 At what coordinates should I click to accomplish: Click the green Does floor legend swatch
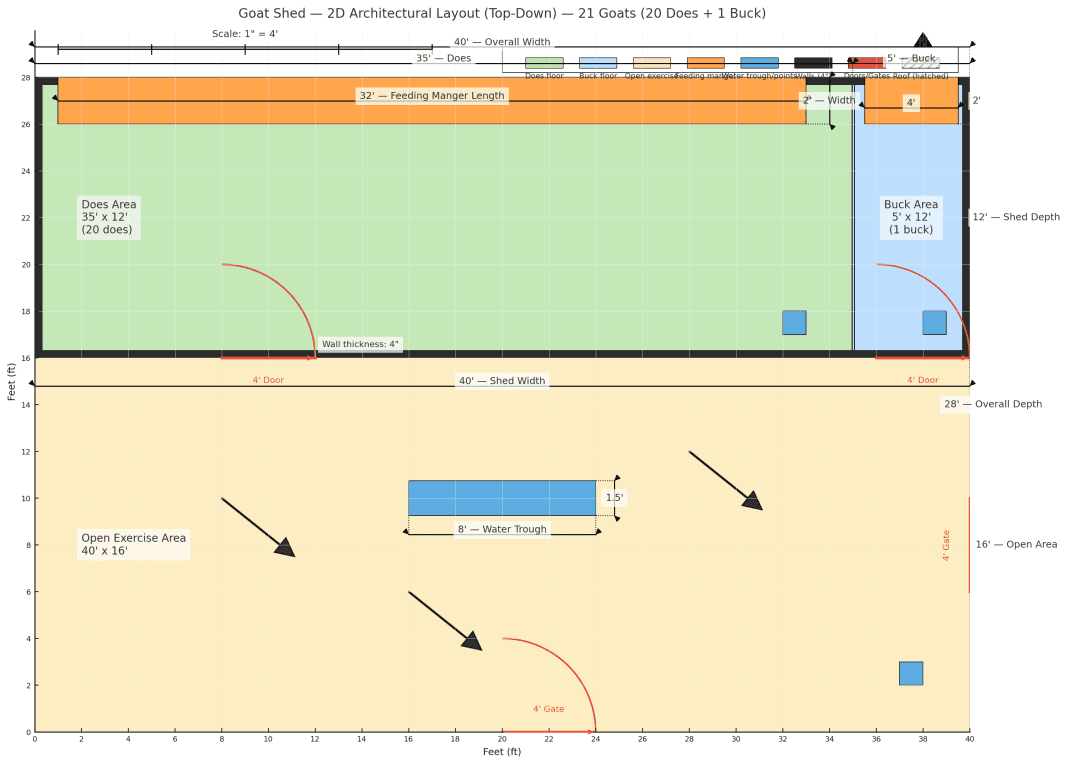pyautogui.click(x=544, y=63)
